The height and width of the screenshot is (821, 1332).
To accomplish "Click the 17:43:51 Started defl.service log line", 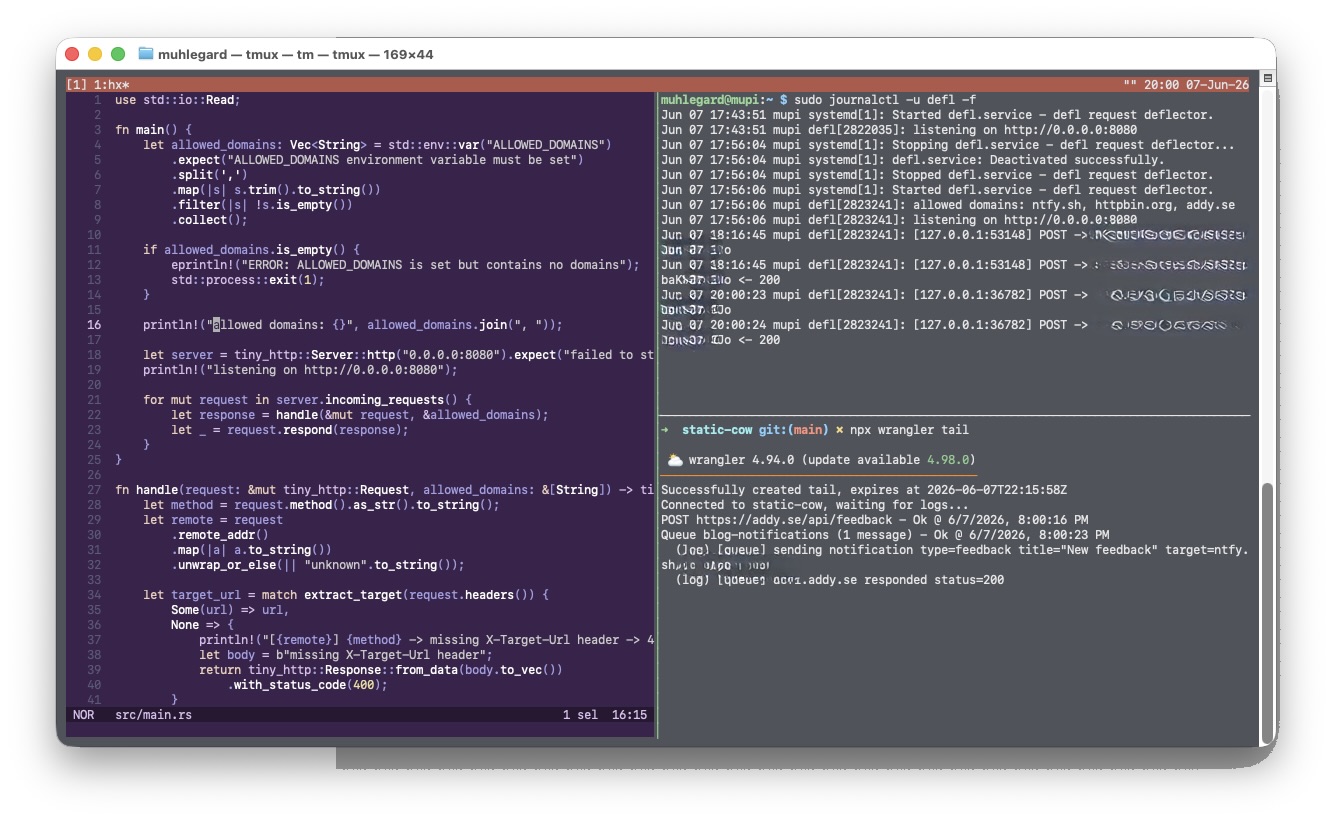I will [x=937, y=115].
